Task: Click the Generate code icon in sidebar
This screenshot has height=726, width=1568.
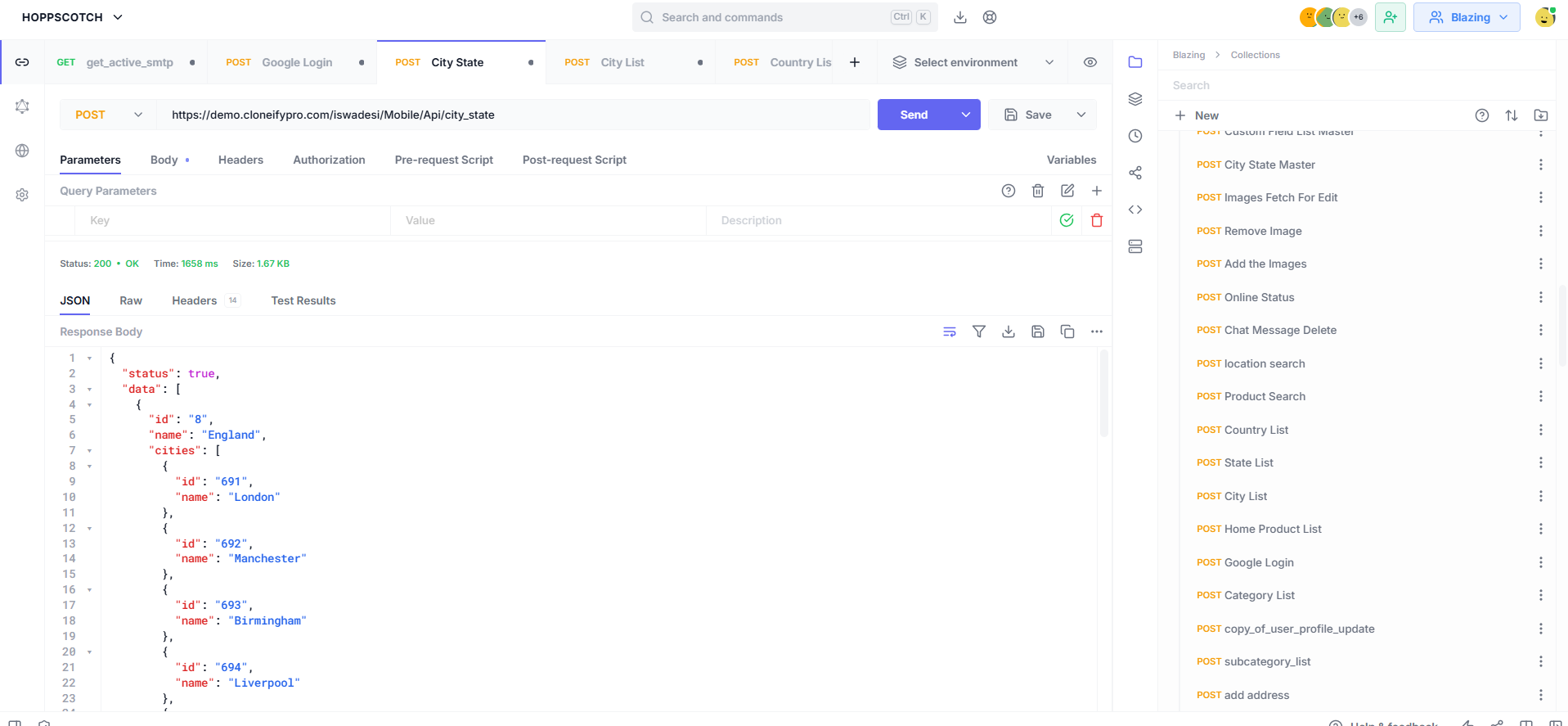Action: click(1135, 210)
